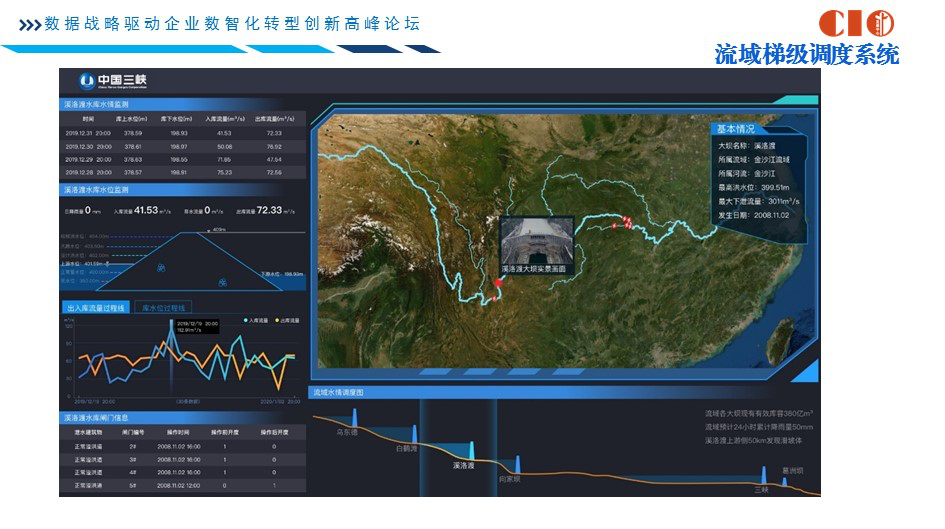Select the 2019.12.31 20:00 table row

click(183, 133)
